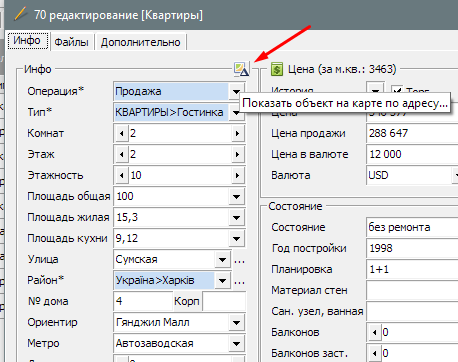Expand the Операция dropdown
This screenshot has height=362, width=458.
pyautogui.click(x=236, y=92)
